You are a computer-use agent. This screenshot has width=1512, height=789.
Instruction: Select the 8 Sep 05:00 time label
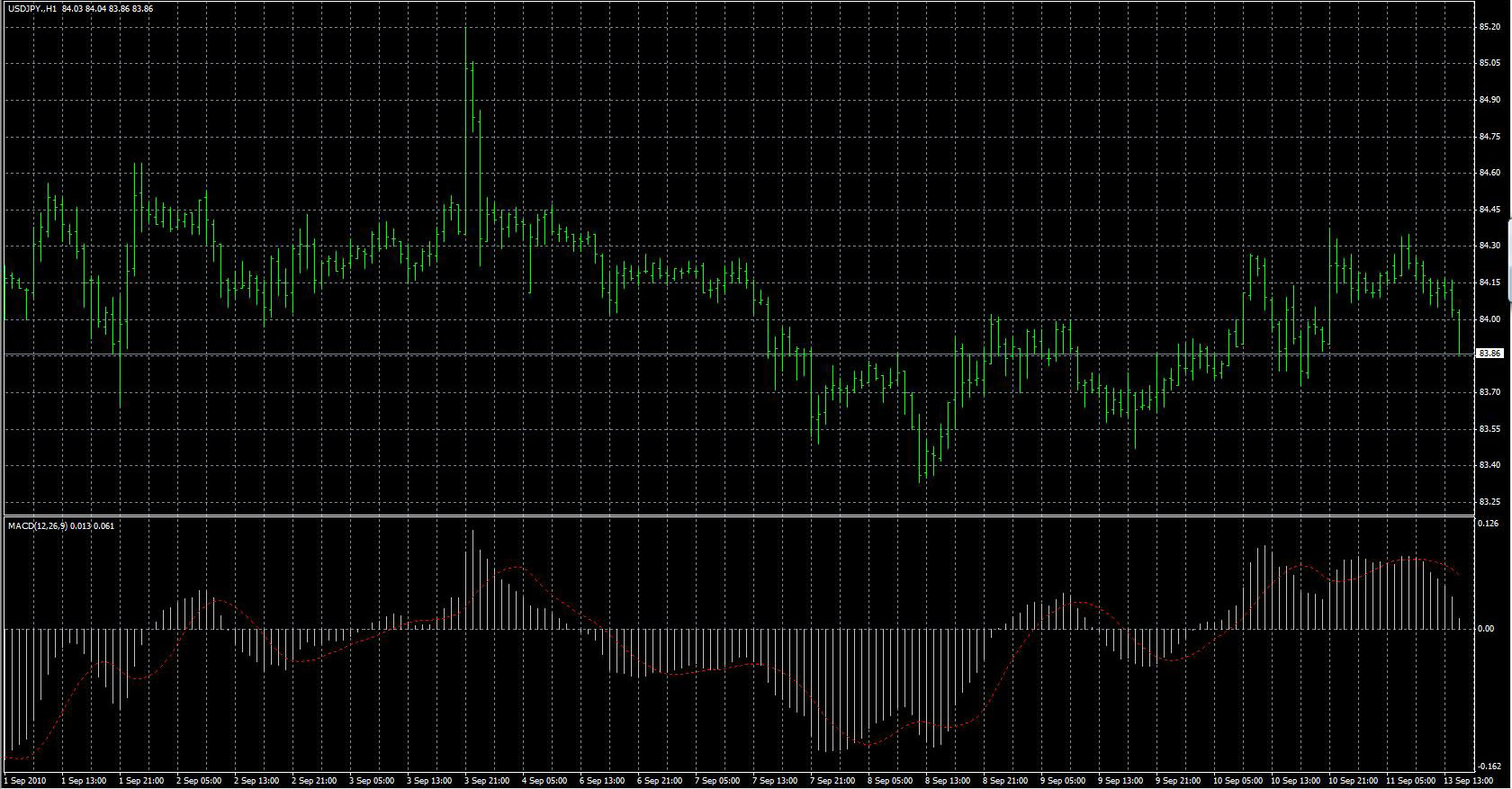pos(890,781)
